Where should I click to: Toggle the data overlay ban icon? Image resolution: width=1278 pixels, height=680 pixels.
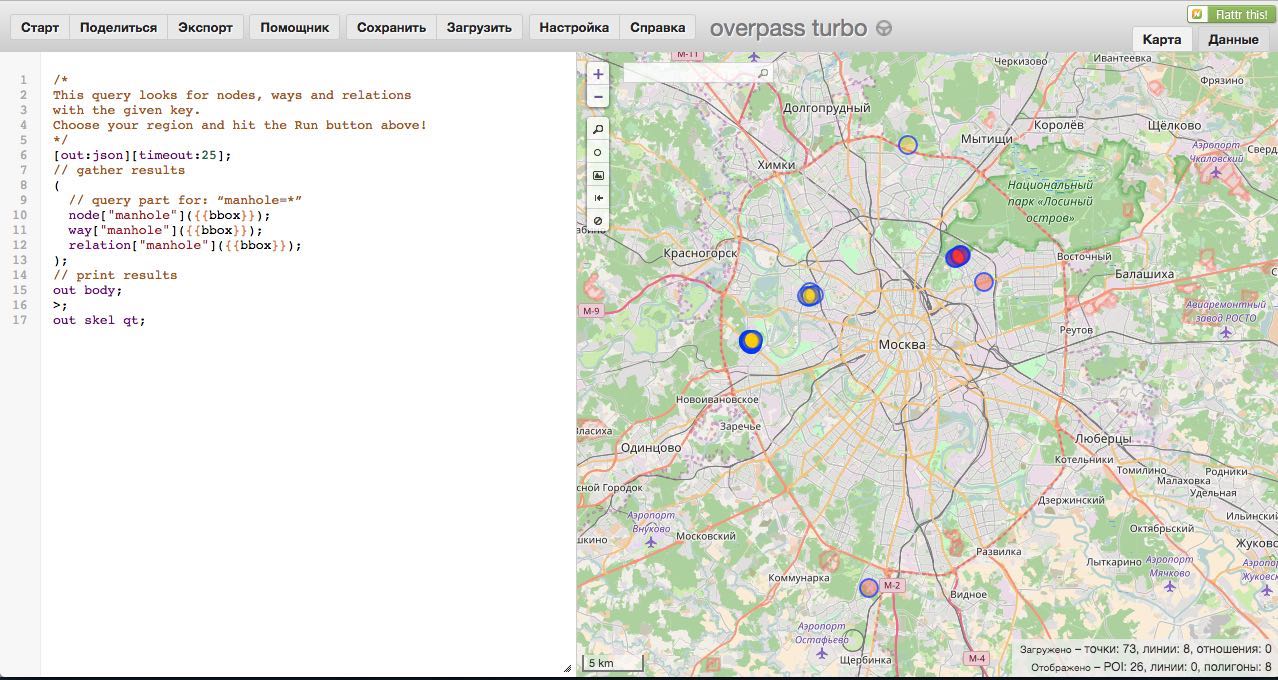pos(598,220)
